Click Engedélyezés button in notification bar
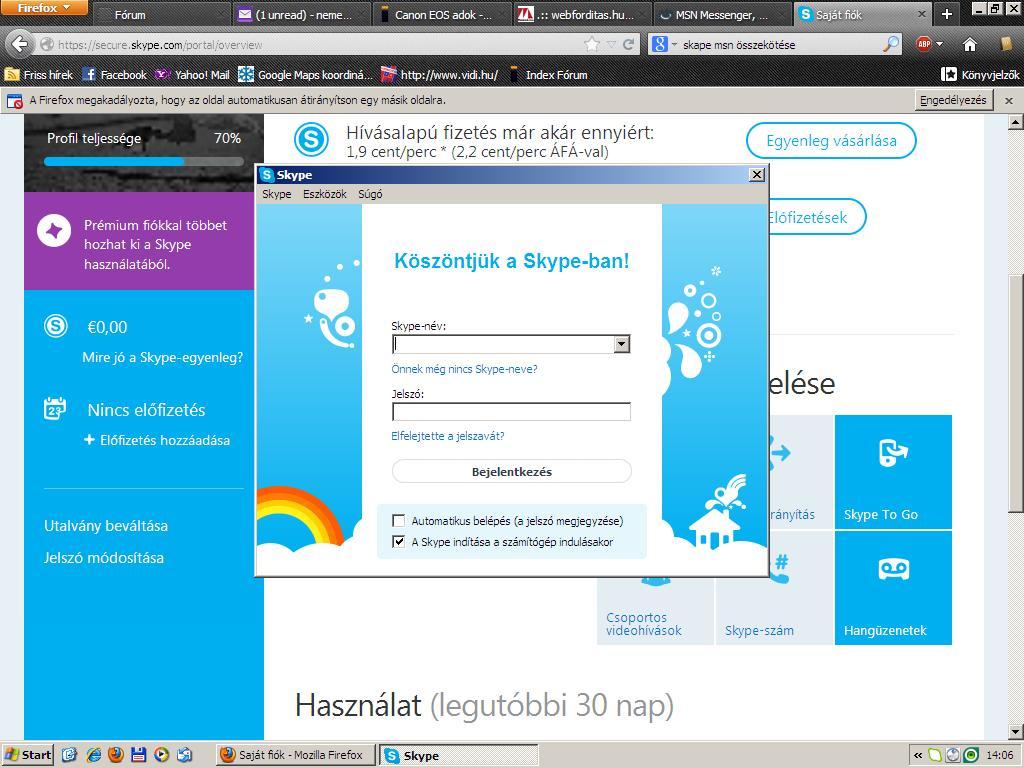Viewport: 1024px width, 768px height. (x=953, y=101)
